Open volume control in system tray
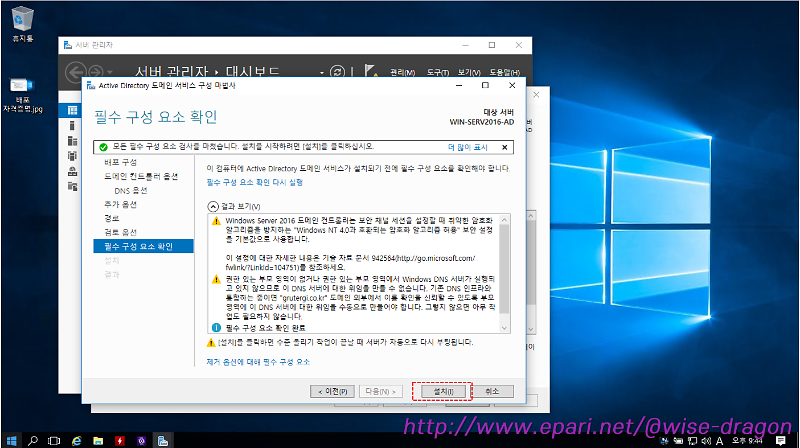800x448 pixels. click(x=706, y=441)
